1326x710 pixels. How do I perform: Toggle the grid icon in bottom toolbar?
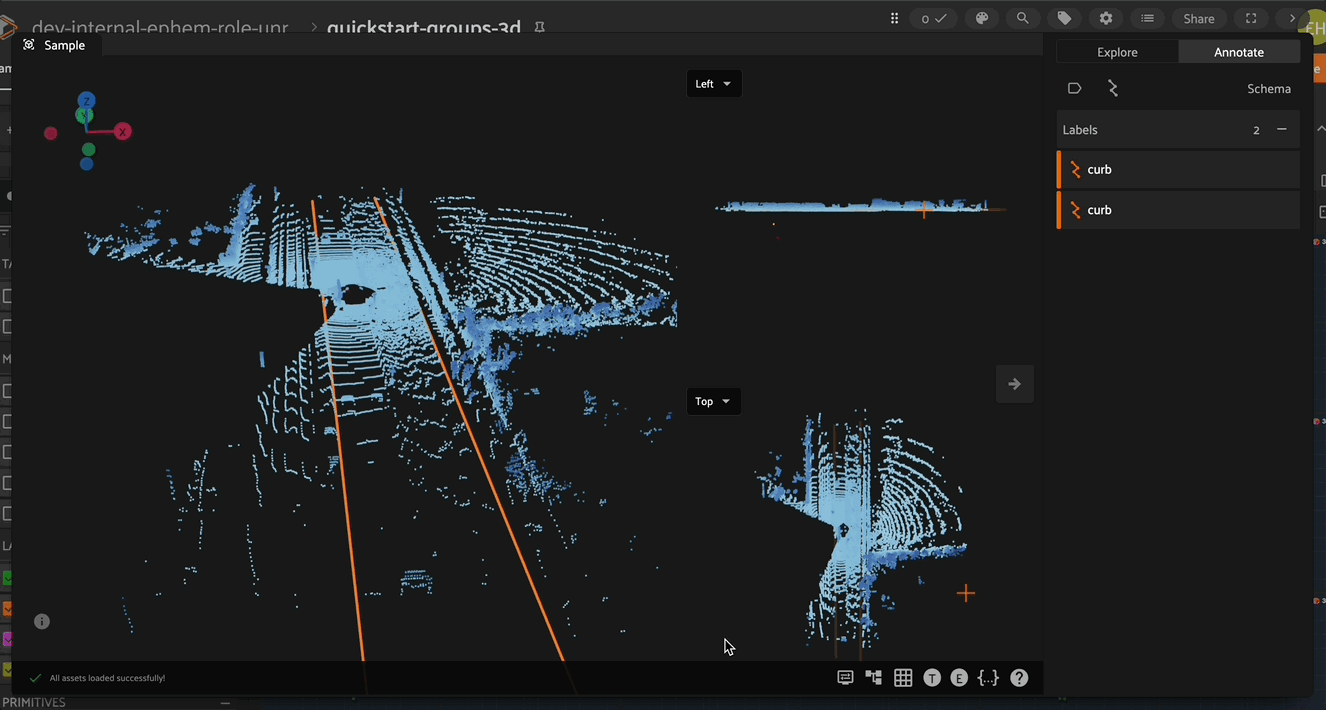[x=903, y=678]
